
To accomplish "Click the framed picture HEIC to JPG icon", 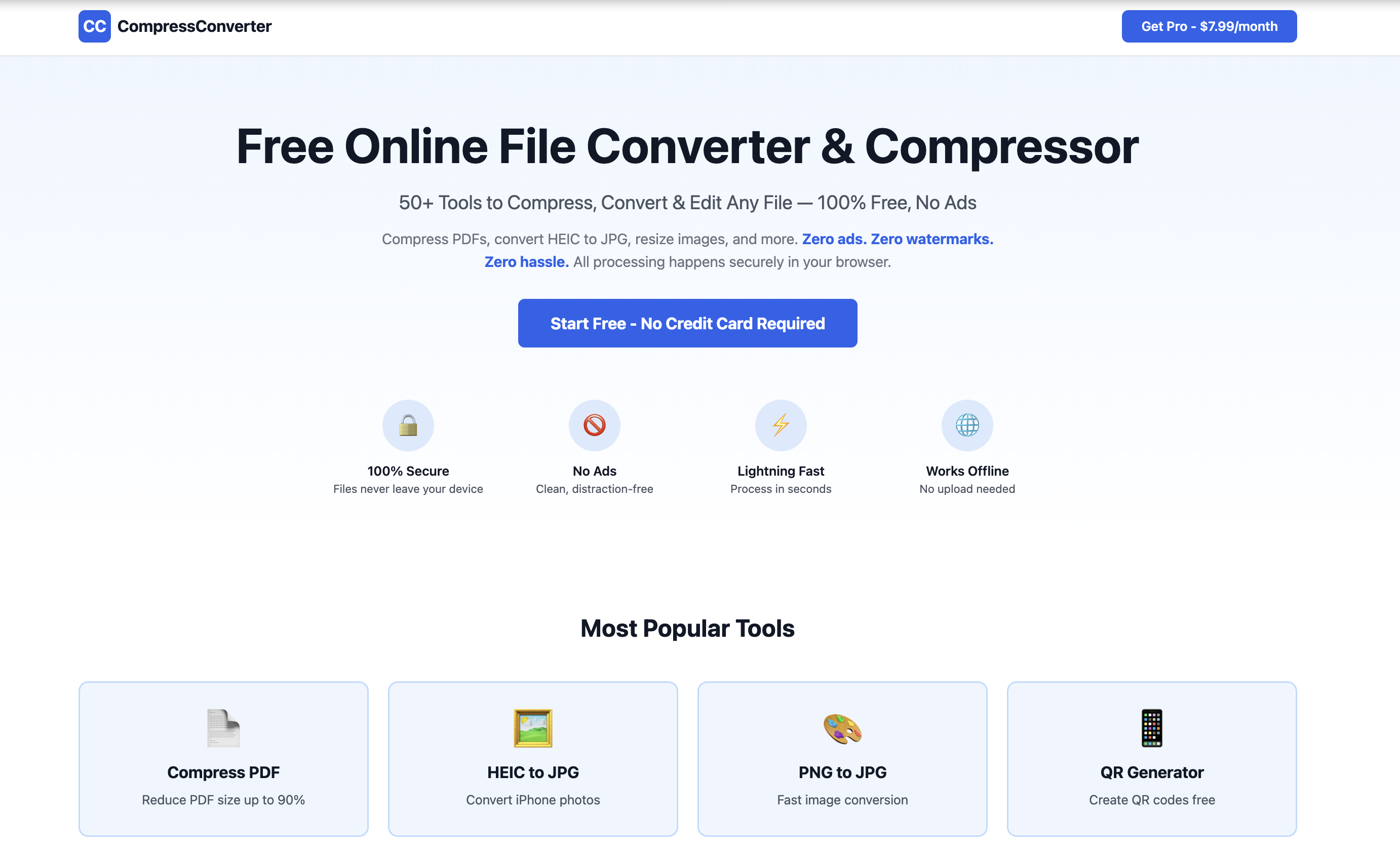I will click(x=532, y=729).
